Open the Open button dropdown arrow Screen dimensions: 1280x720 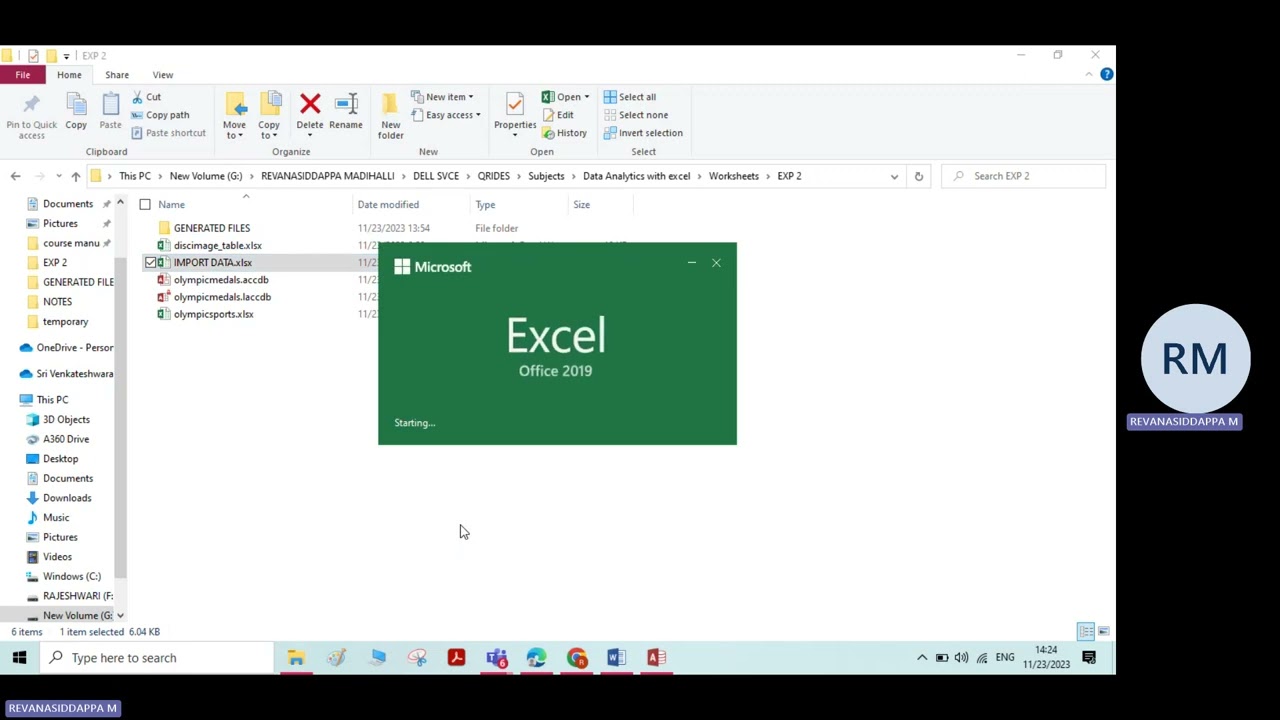click(587, 97)
